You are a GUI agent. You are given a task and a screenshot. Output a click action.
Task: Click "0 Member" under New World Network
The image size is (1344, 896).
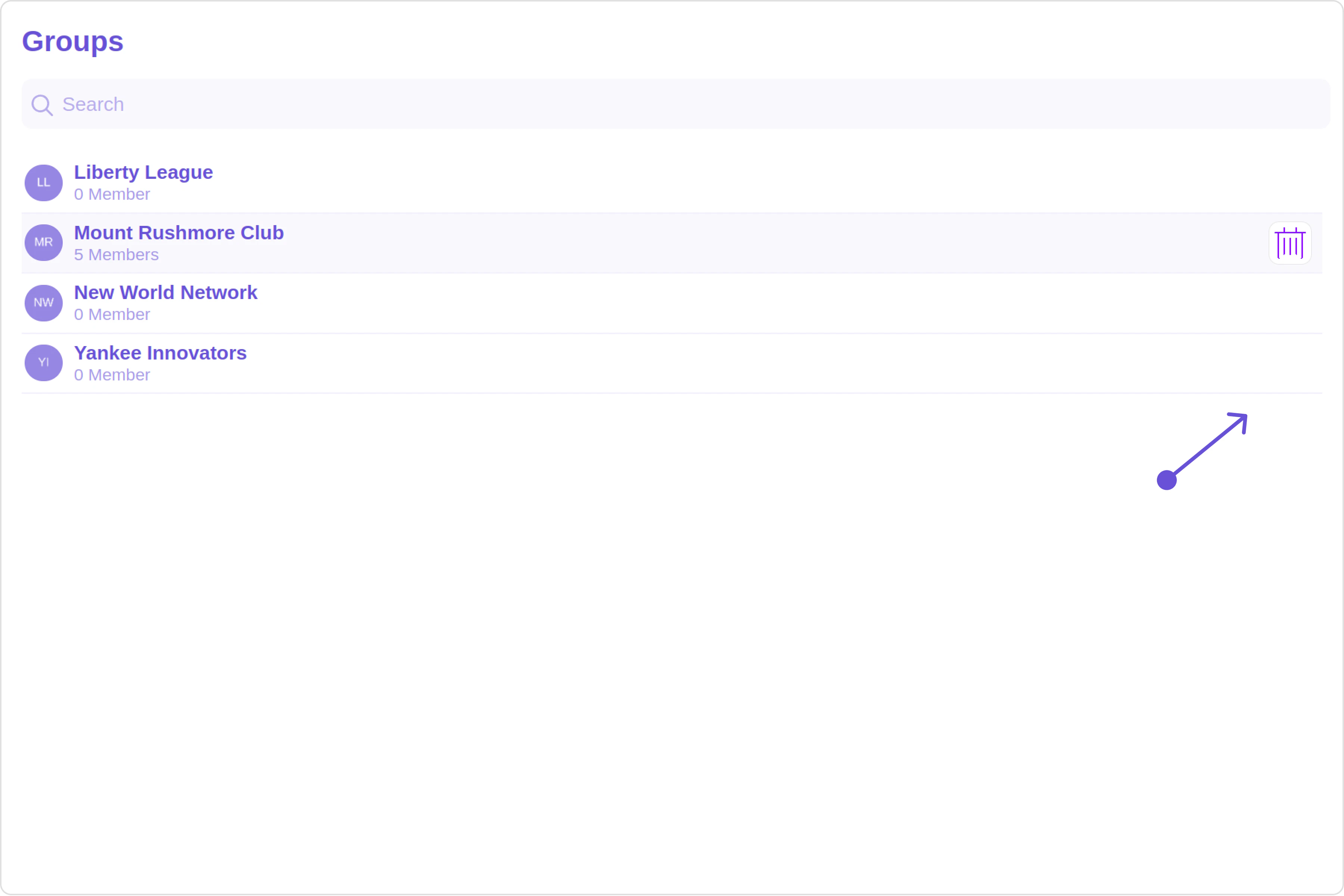(x=112, y=315)
